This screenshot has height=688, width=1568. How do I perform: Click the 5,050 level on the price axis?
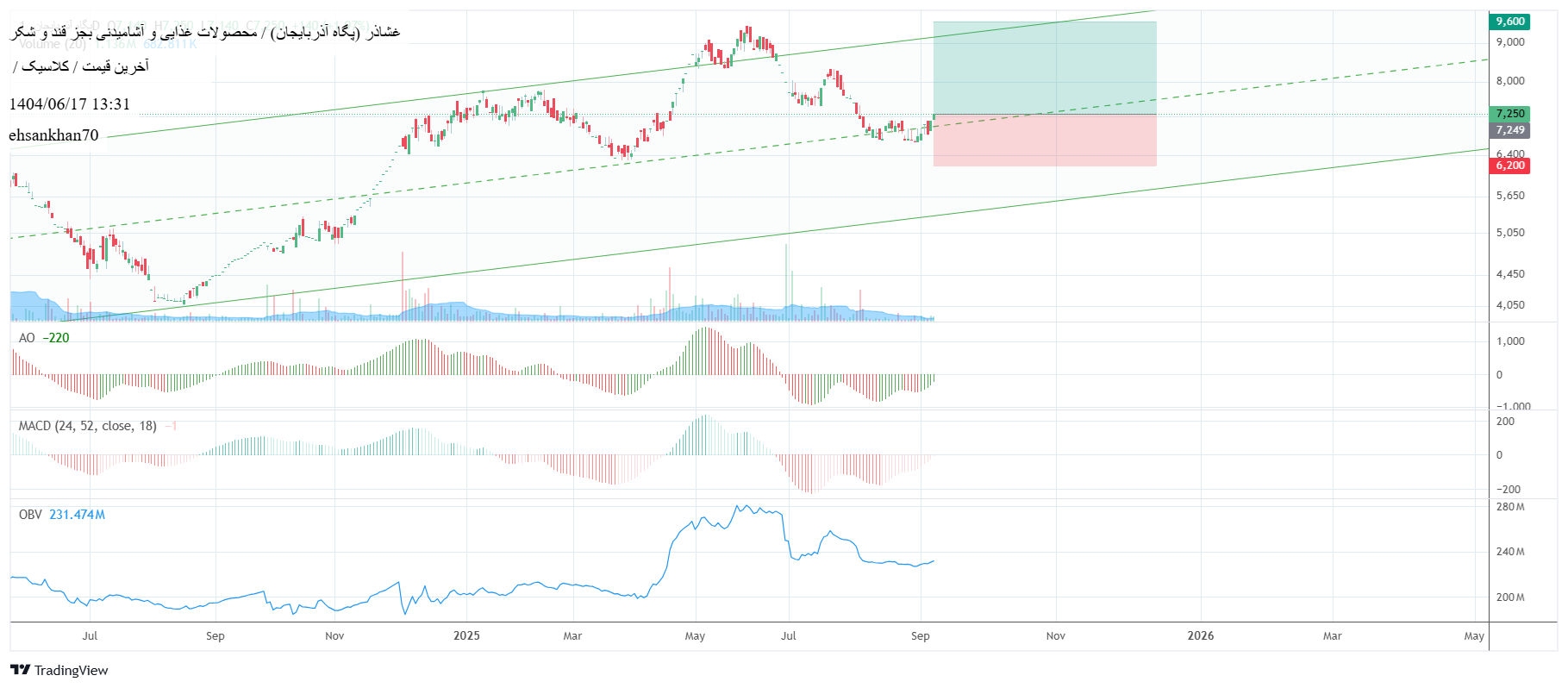[1510, 233]
